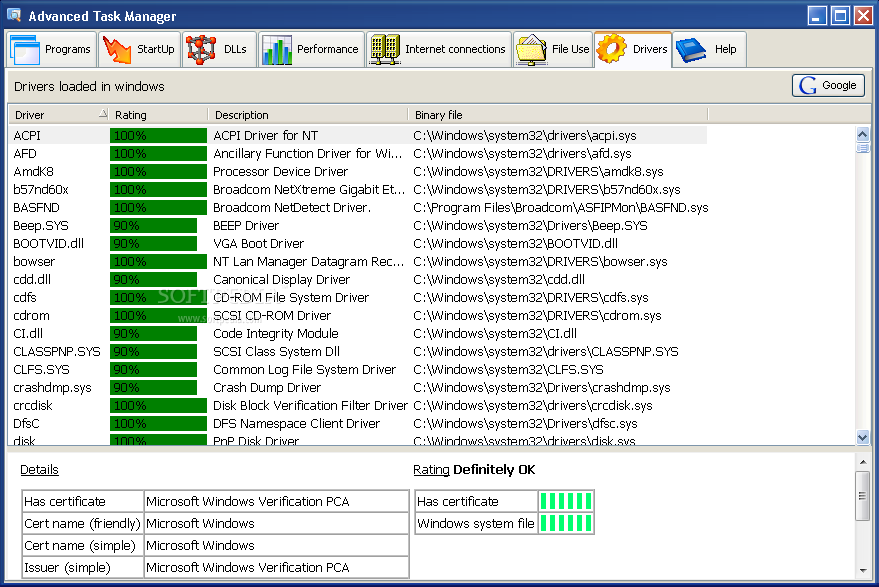Select the cdd.dll driver row
Screen dimensions: 879x587
pyautogui.click(x=358, y=280)
